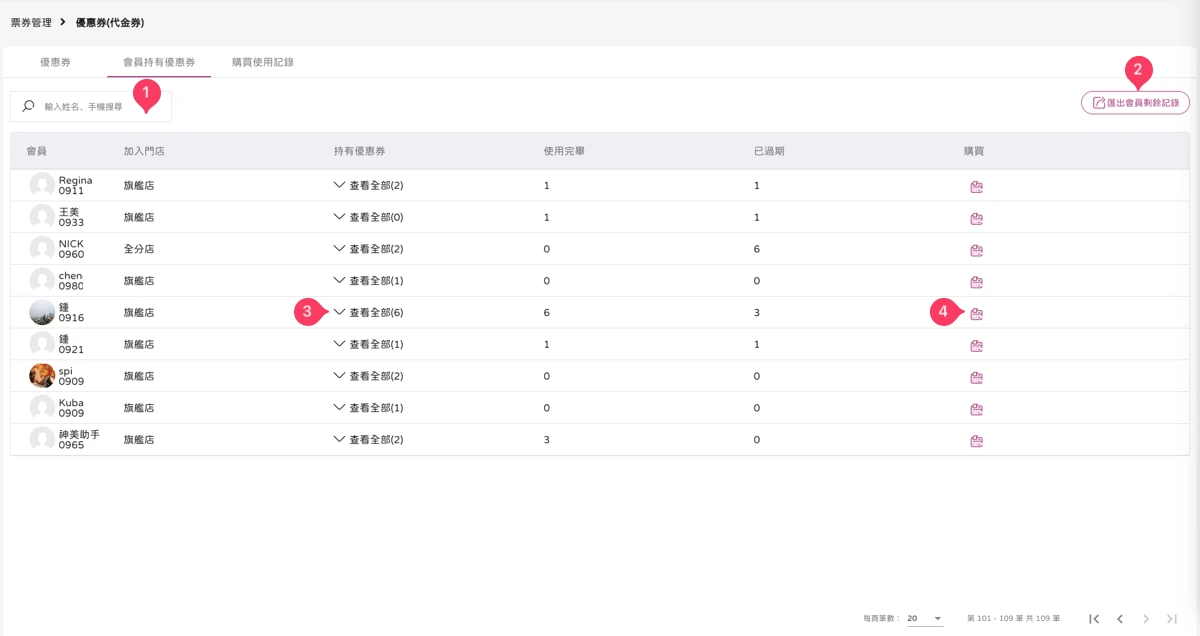Screen dimensions: 1200x636
Task: Click purchase icon for 神美助手 row
Action: pyautogui.click(x=977, y=441)
